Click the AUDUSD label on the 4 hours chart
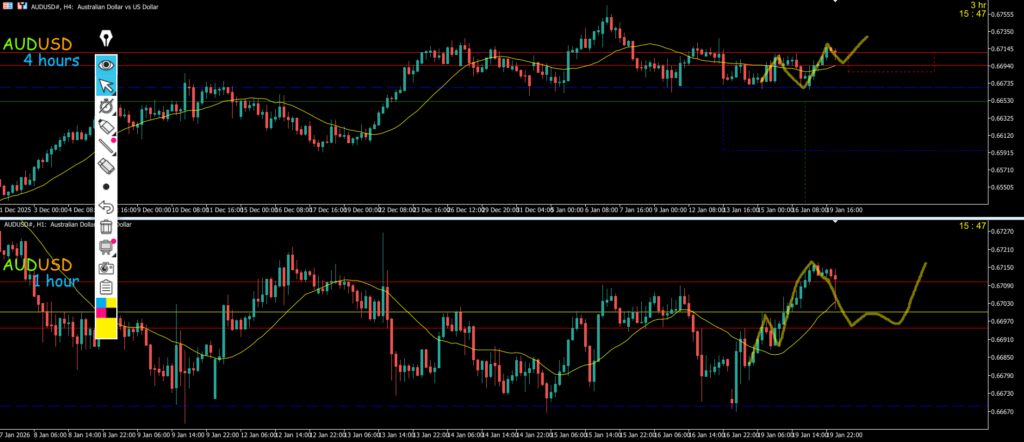The height and width of the screenshot is (442, 1024). coord(42,45)
